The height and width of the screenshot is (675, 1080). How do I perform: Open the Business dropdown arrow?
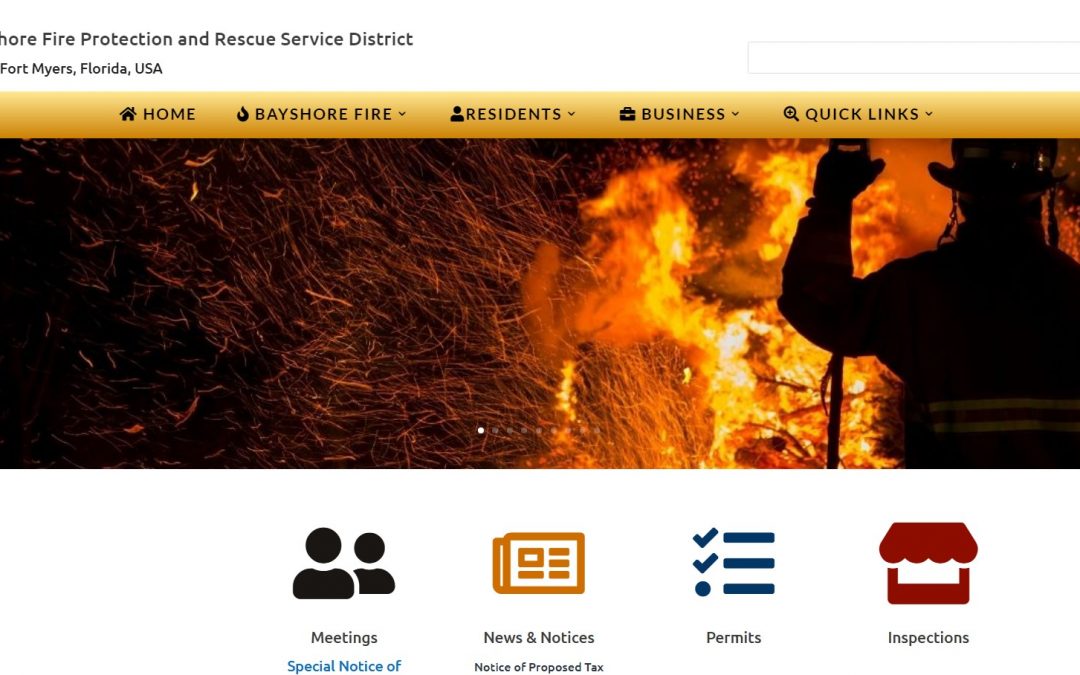(736, 114)
